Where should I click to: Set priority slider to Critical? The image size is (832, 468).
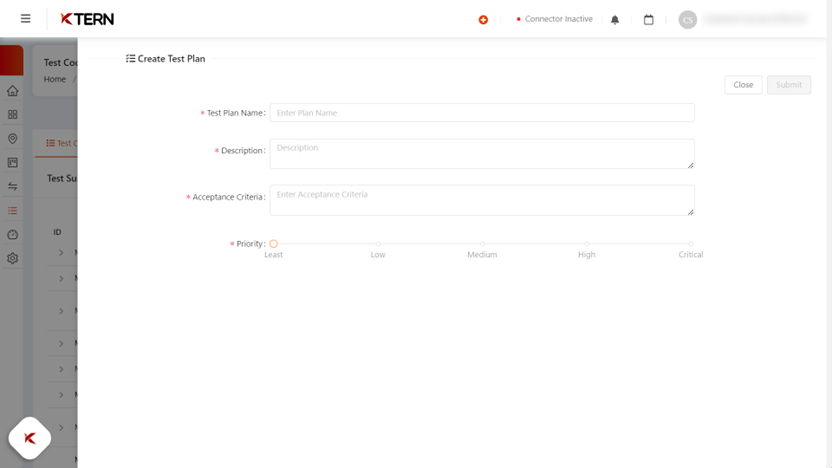tap(691, 244)
